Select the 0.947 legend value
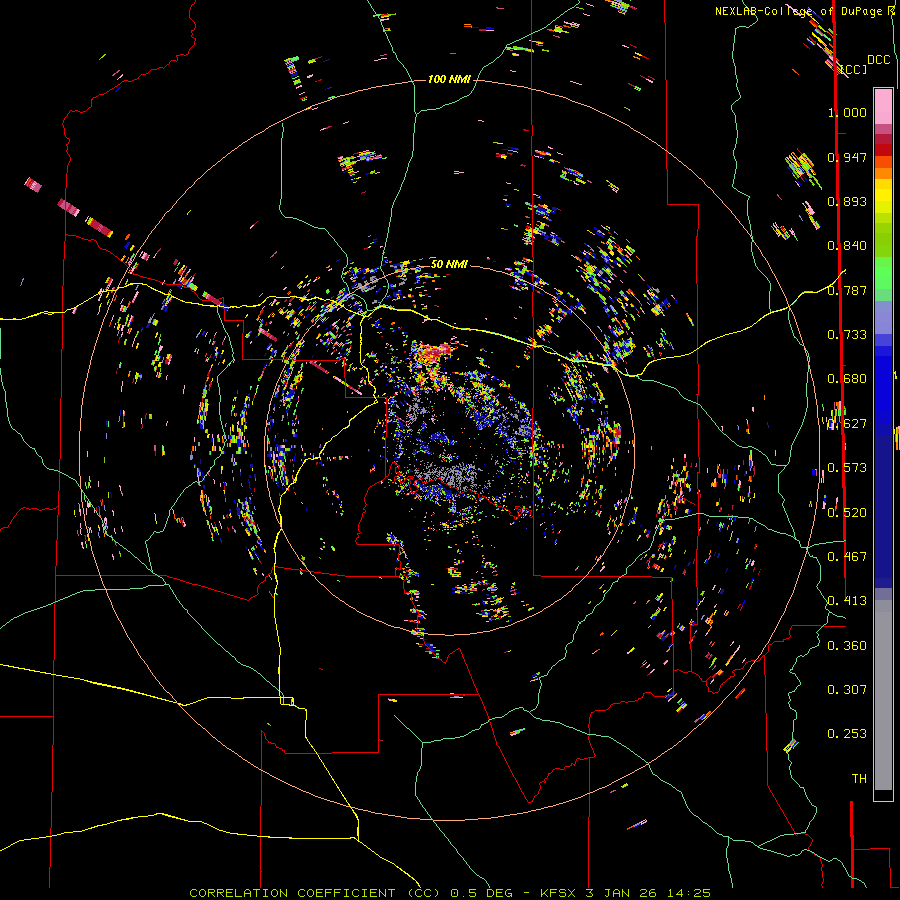 (x=847, y=157)
